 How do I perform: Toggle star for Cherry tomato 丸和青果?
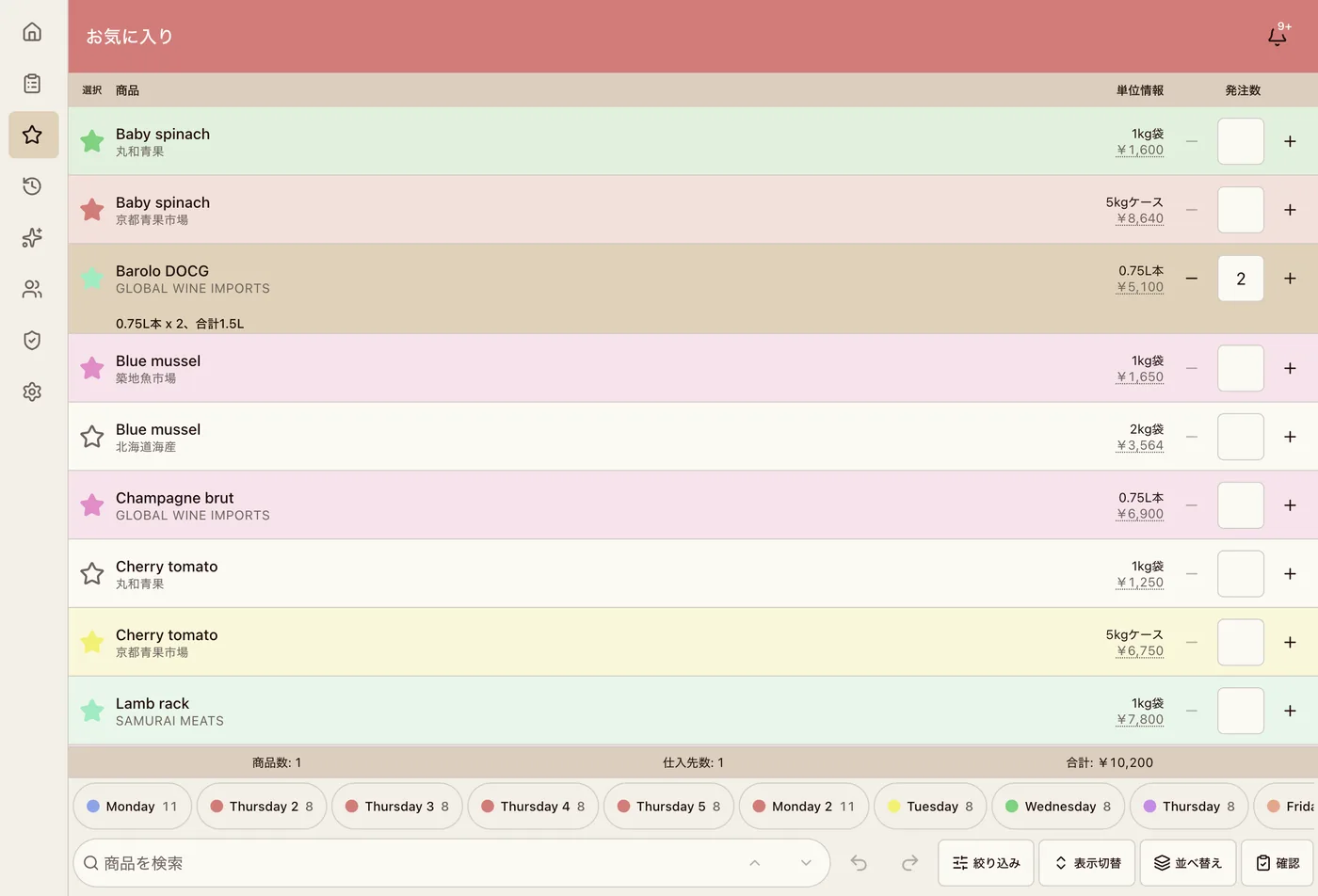click(92, 573)
